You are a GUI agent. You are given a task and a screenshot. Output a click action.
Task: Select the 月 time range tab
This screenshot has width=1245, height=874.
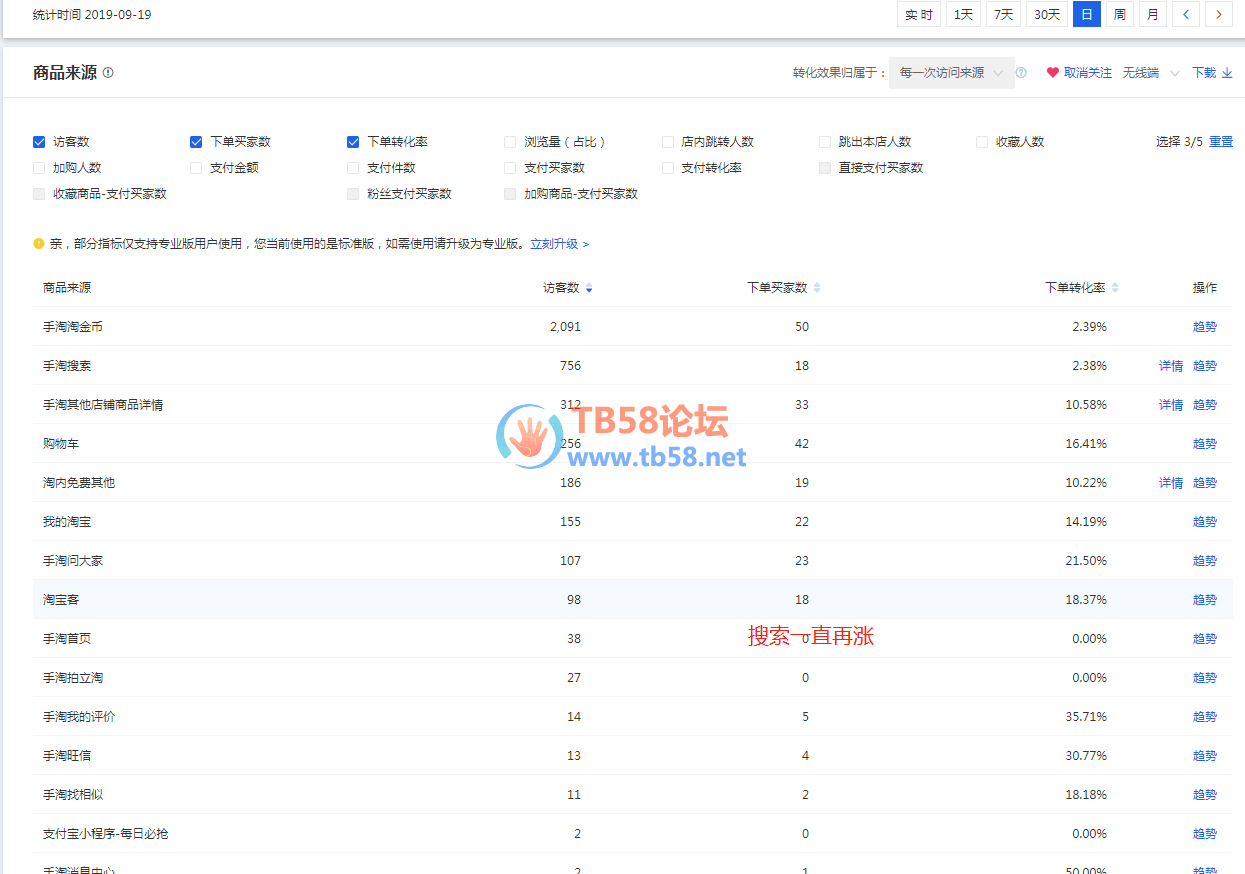tap(1153, 14)
